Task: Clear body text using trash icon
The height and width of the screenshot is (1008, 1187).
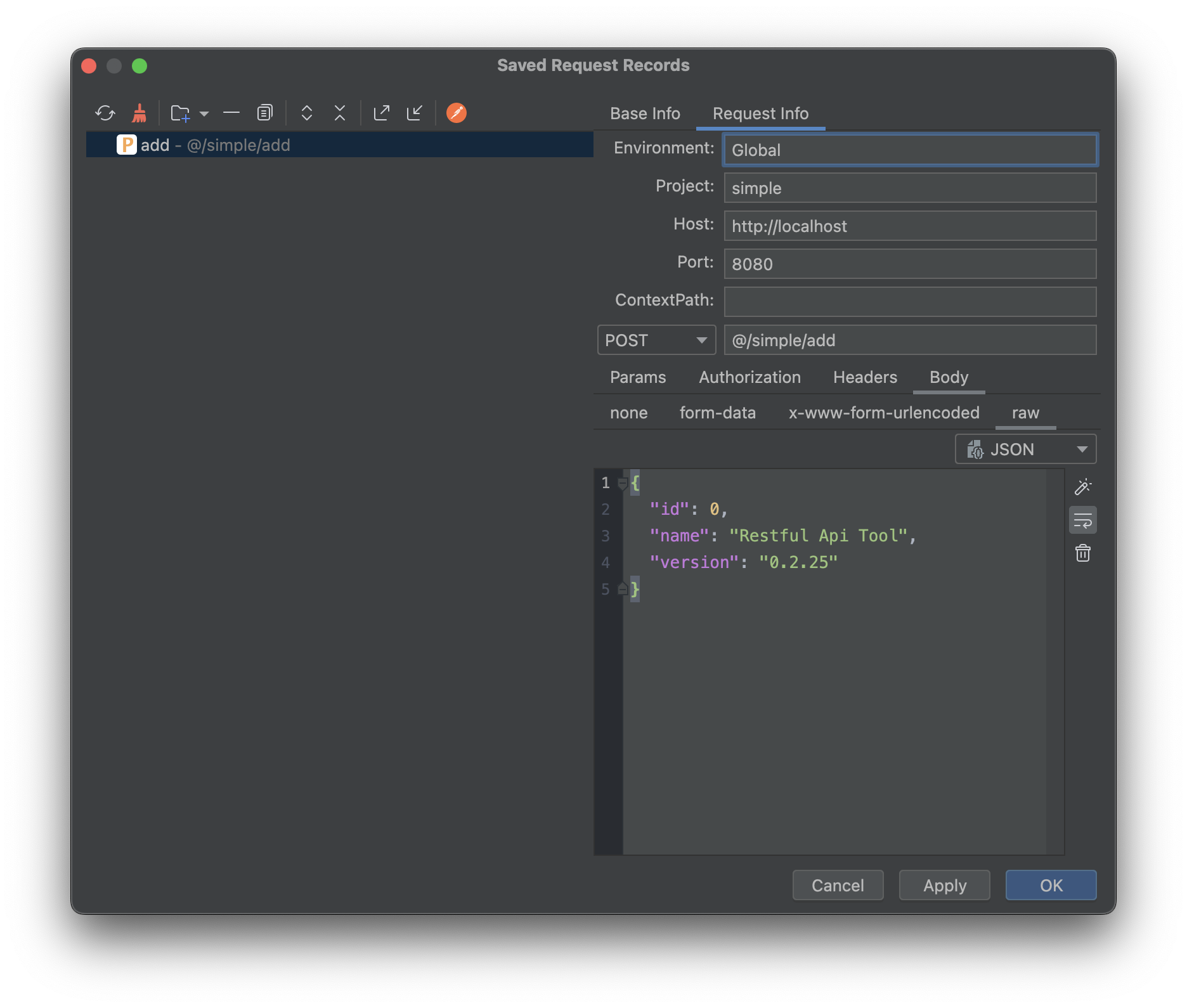Action: (x=1083, y=553)
